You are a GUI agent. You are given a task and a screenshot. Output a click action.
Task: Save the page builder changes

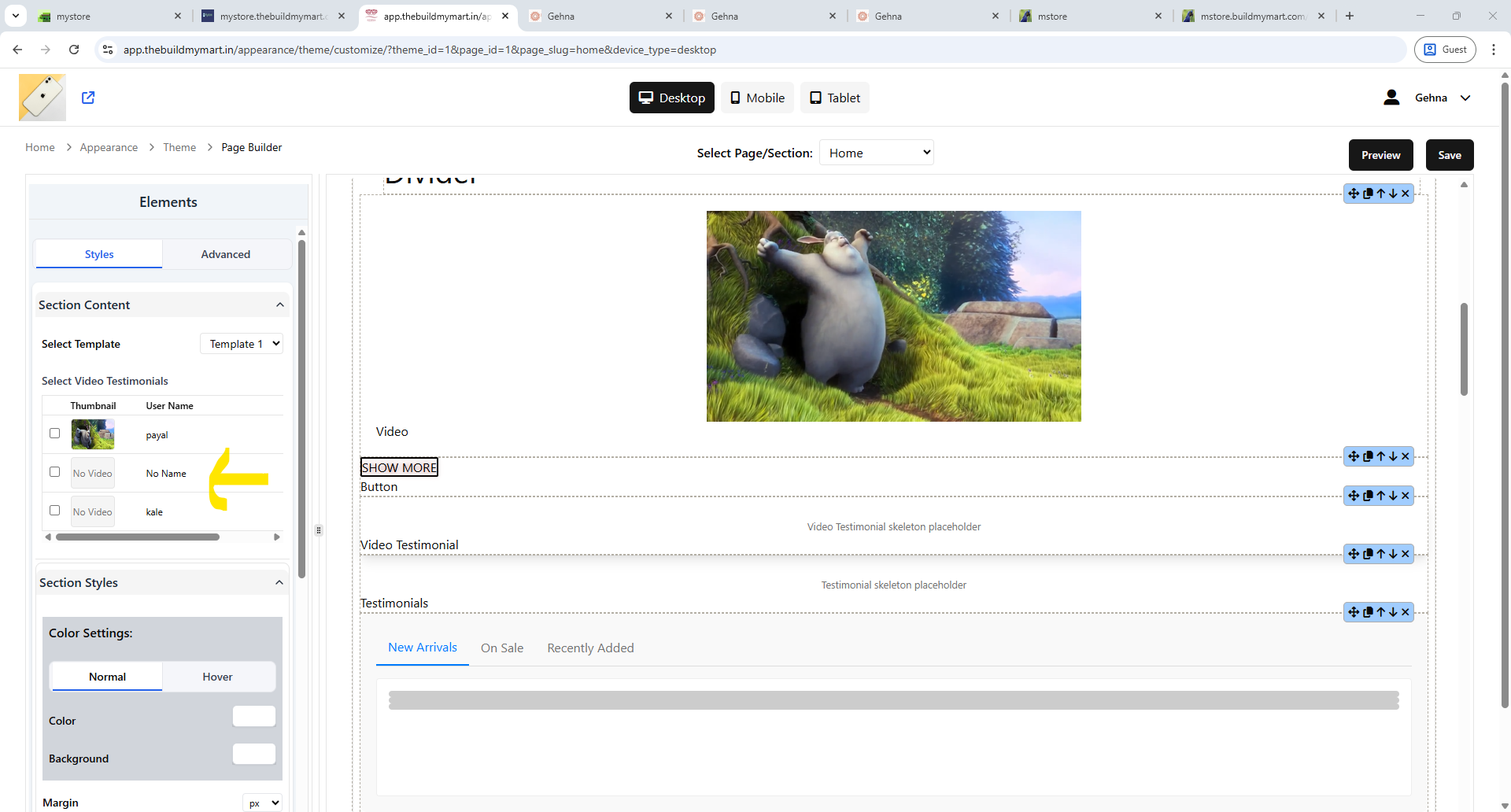[x=1450, y=155]
